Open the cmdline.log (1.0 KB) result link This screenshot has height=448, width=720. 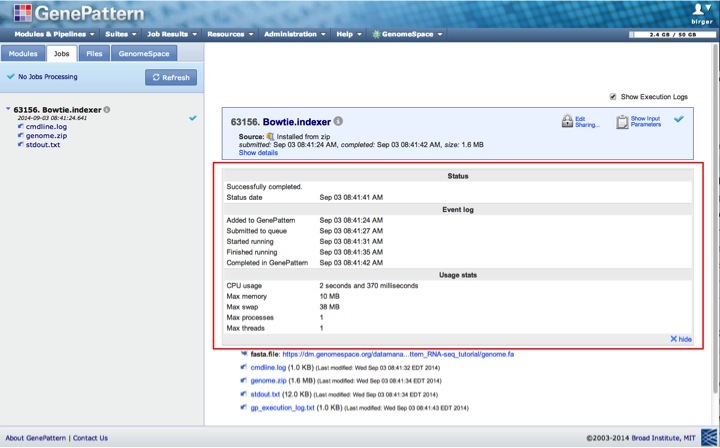tap(268, 367)
